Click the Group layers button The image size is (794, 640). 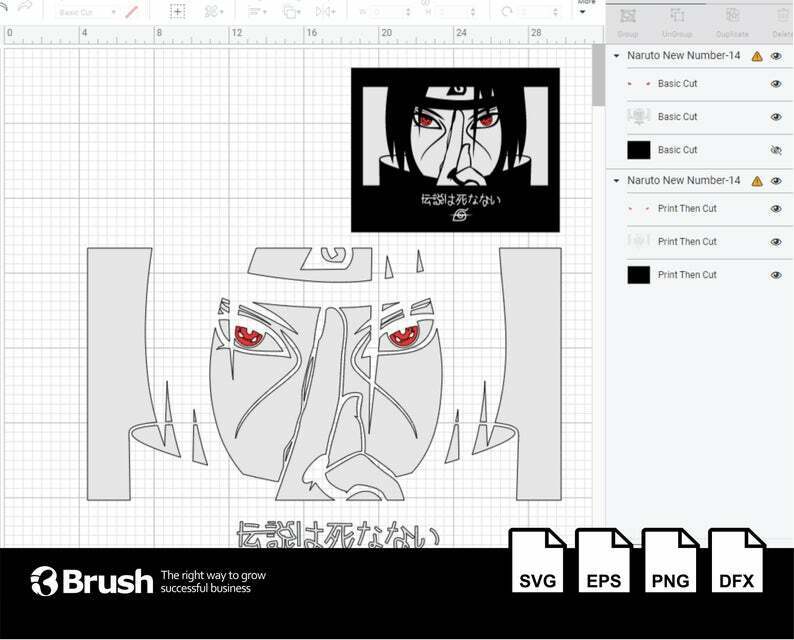click(x=628, y=23)
